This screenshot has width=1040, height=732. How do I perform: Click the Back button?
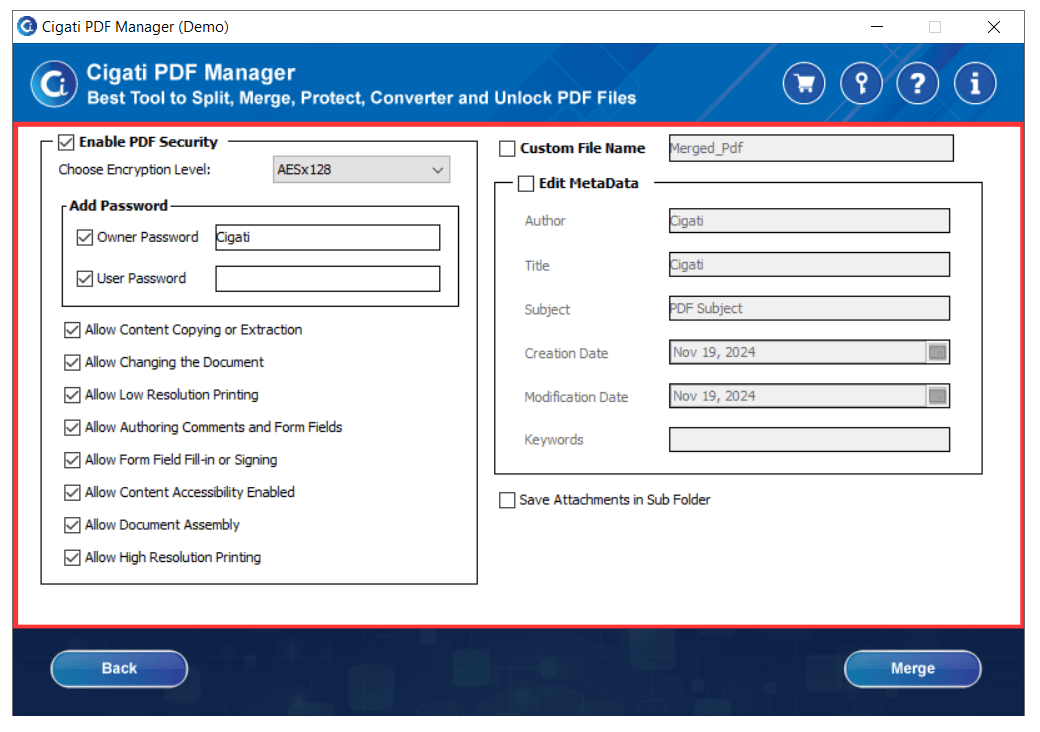click(119, 668)
